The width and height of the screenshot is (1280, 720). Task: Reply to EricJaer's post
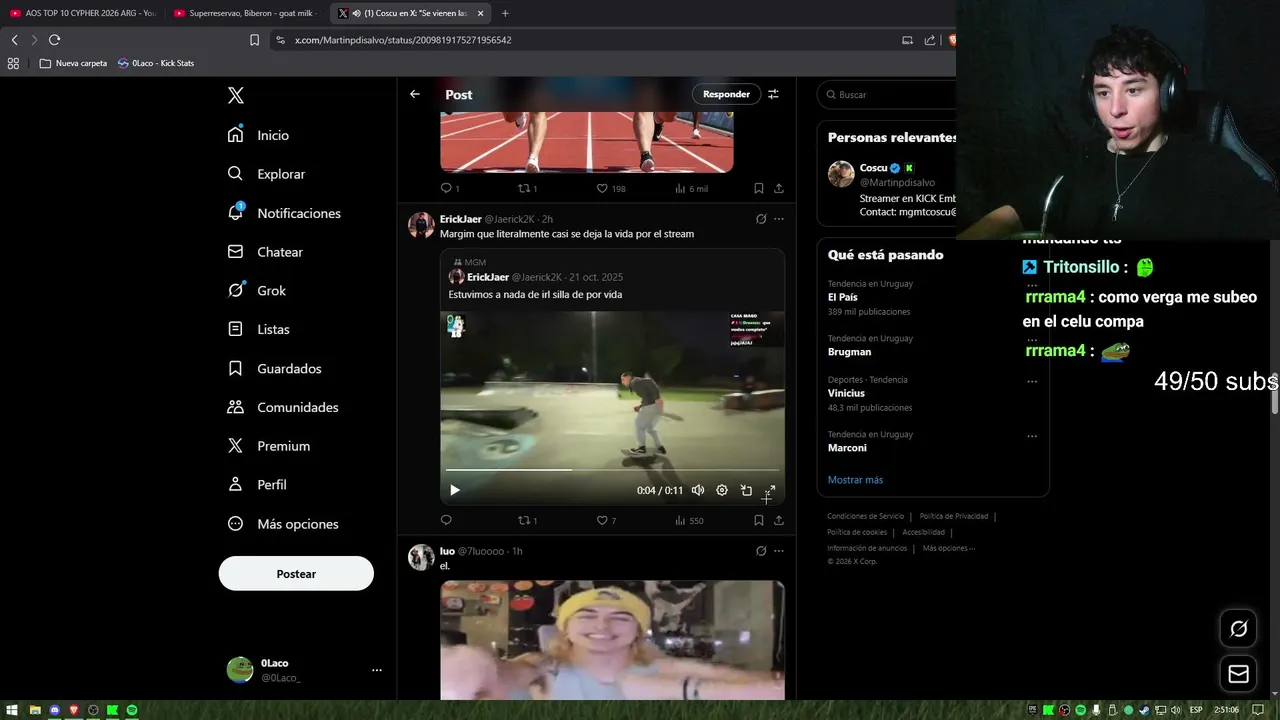click(x=446, y=520)
